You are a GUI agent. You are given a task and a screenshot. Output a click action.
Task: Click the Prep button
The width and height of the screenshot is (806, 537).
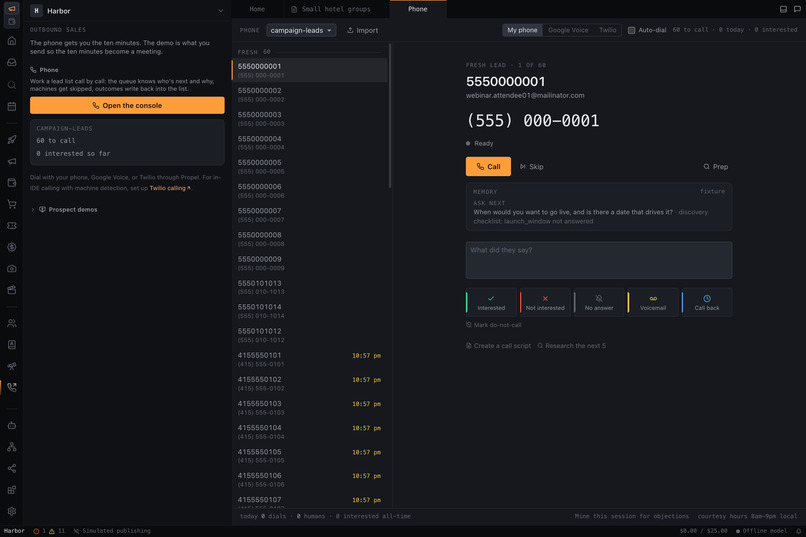(x=716, y=166)
